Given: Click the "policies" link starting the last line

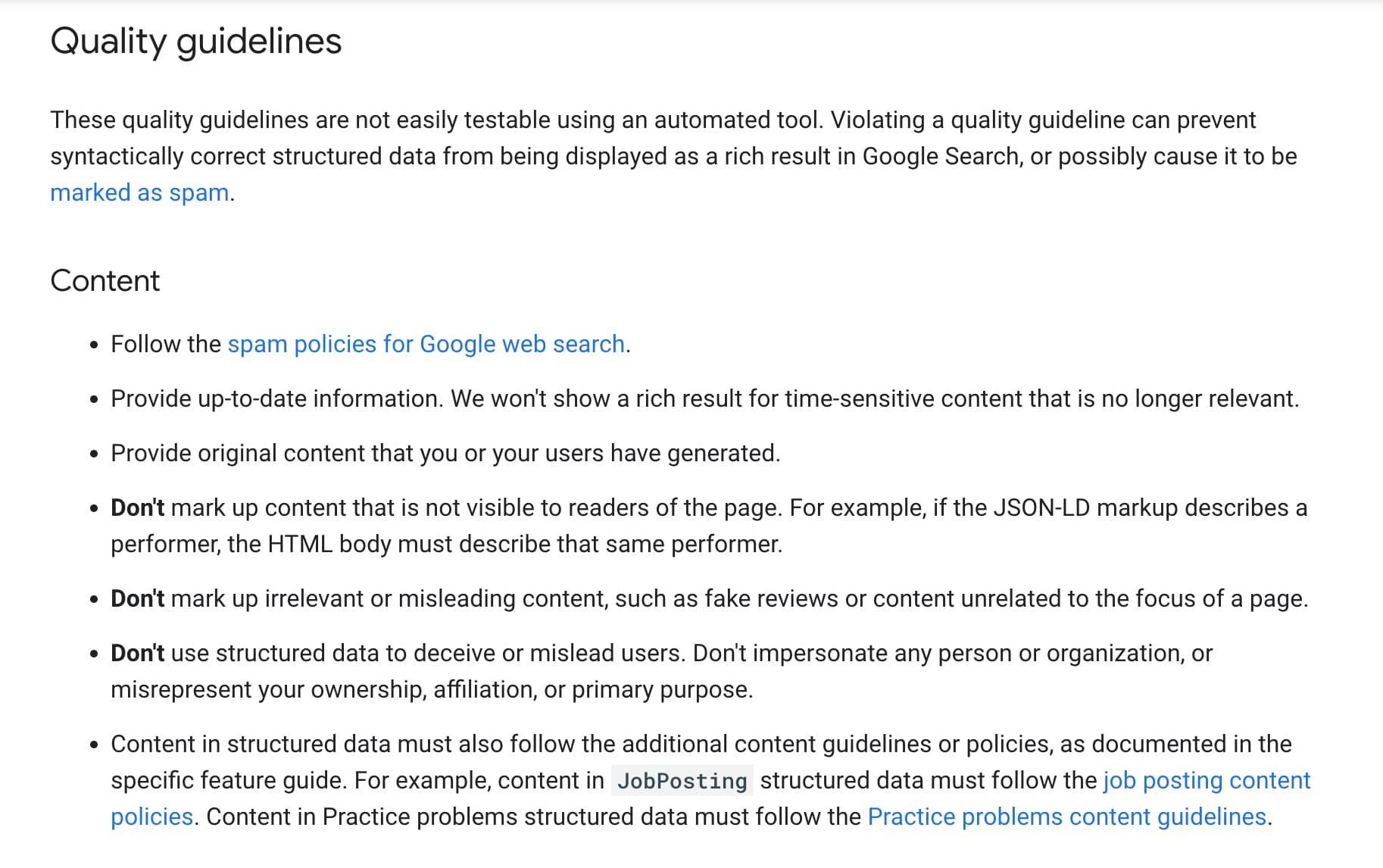Looking at the screenshot, I should (151, 816).
